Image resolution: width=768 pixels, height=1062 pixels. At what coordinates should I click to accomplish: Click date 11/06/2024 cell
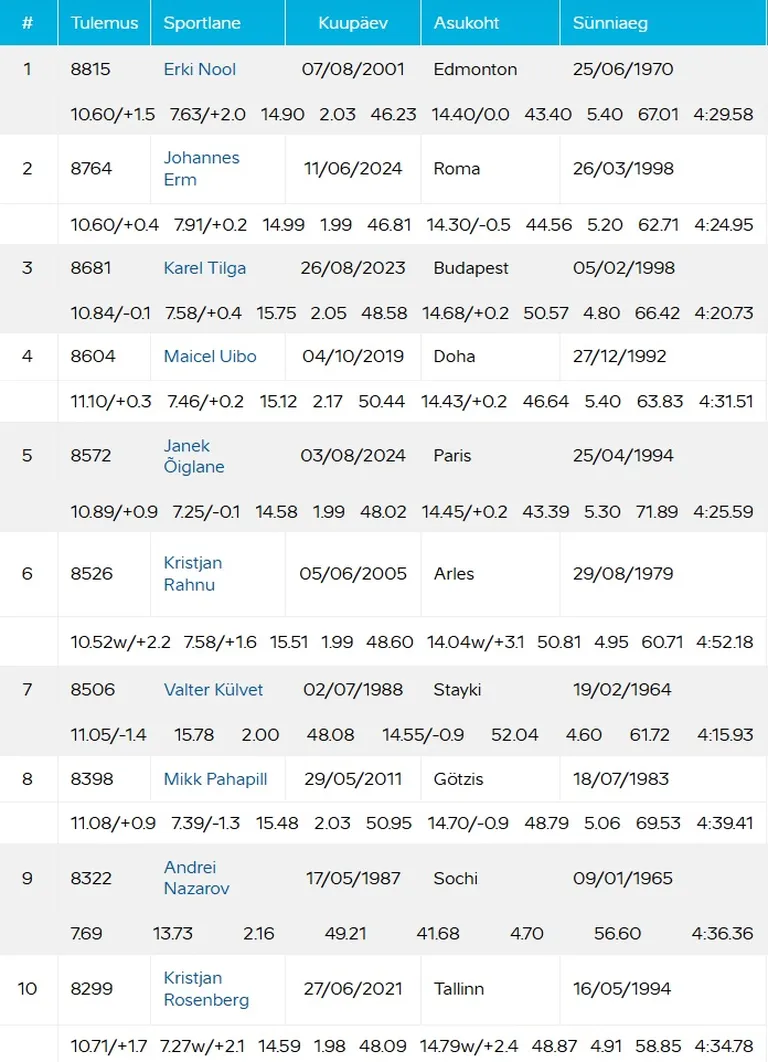tap(353, 168)
